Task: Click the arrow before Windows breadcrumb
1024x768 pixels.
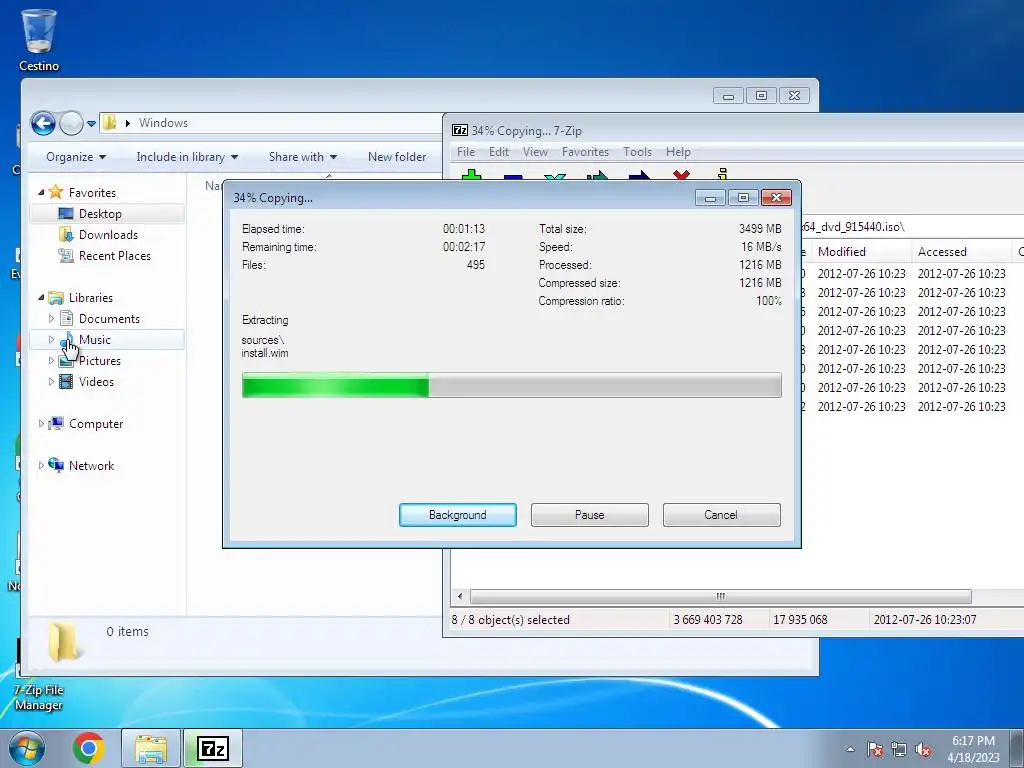Action: [127, 123]
